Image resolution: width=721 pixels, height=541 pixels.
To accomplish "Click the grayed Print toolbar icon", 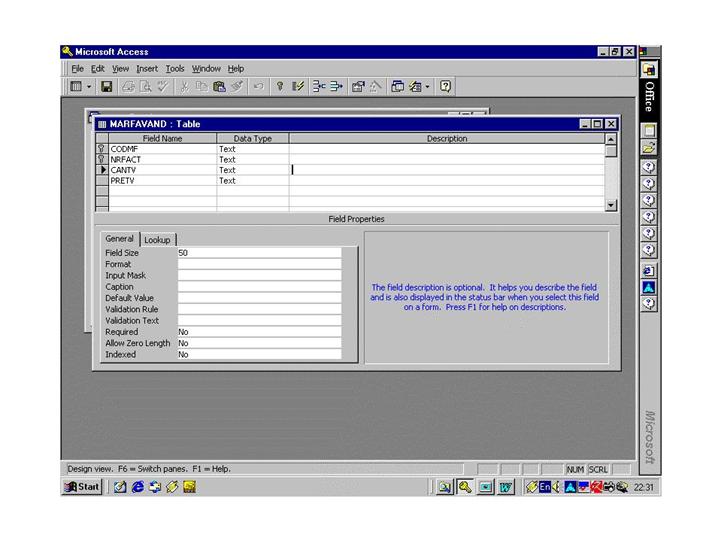I will coord(128,86).
